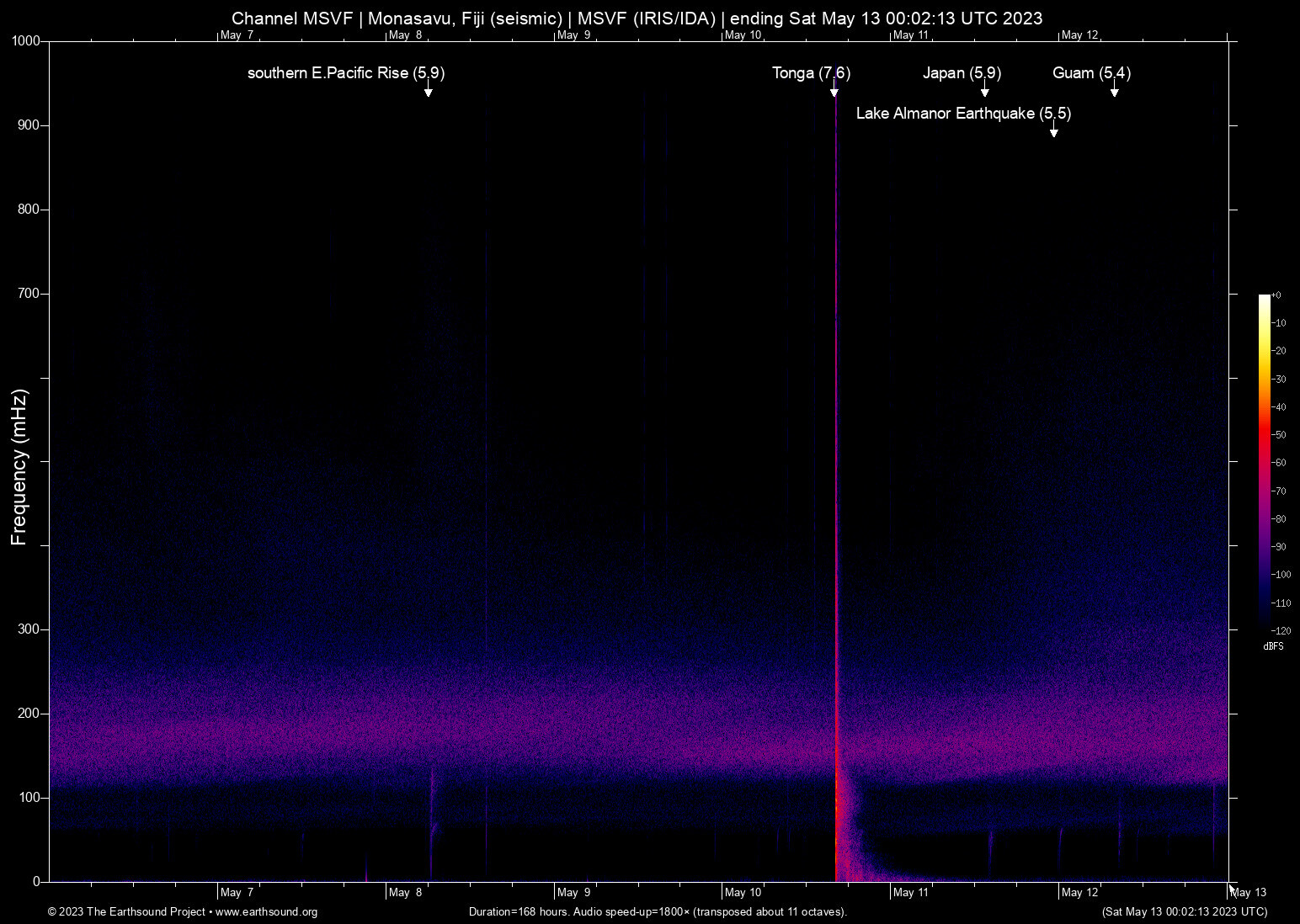
Task: Click the 100 frequency axis value
Action: point(29,798)
